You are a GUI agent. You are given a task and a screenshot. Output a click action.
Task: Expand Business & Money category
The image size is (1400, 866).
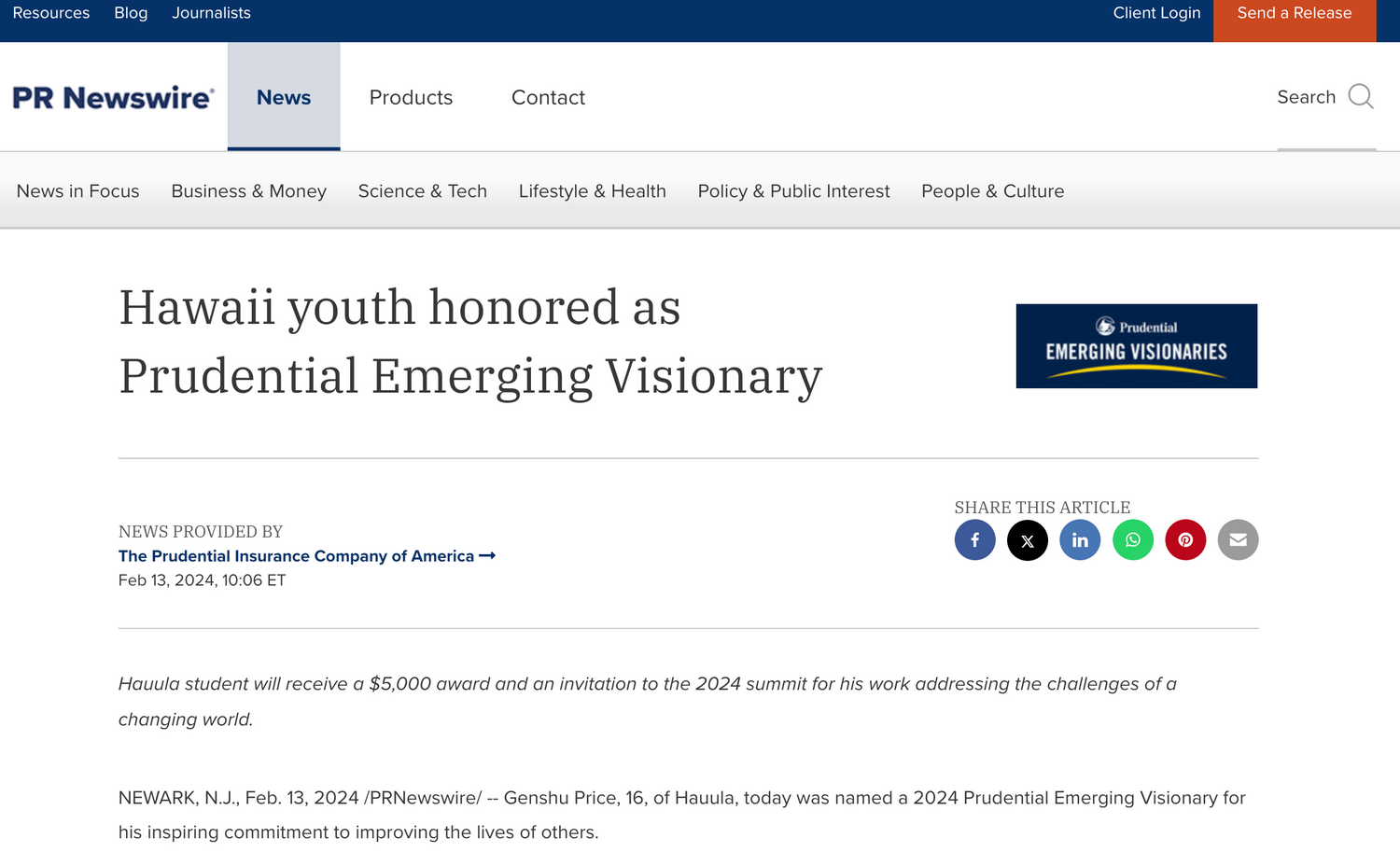tap(248, 191)
